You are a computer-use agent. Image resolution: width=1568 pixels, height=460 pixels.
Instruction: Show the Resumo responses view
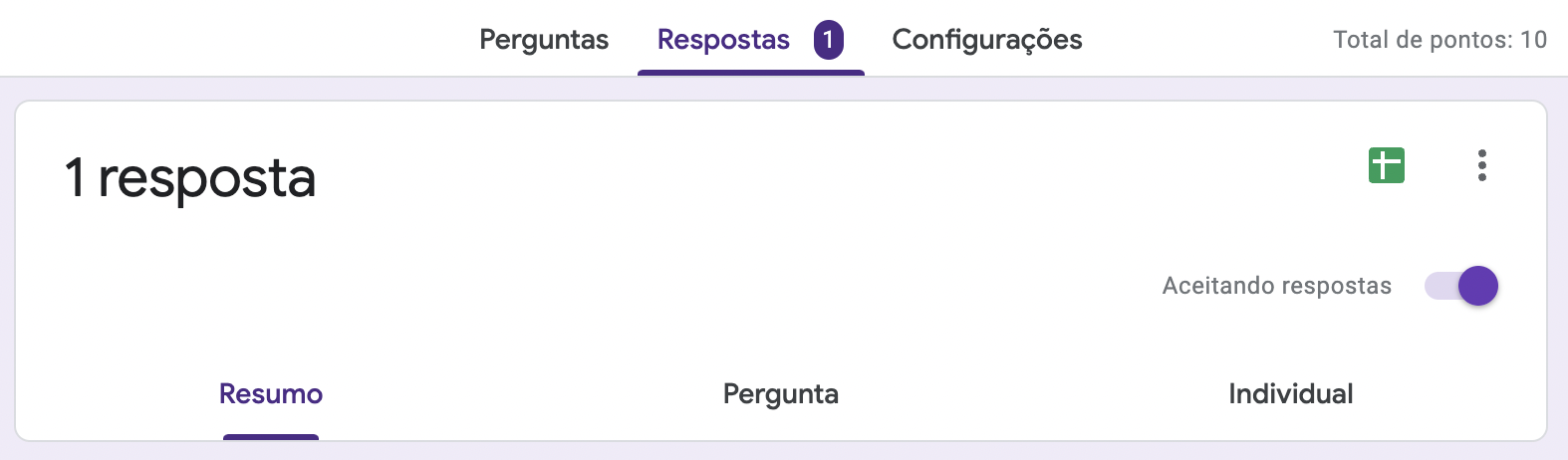point(271,394)
